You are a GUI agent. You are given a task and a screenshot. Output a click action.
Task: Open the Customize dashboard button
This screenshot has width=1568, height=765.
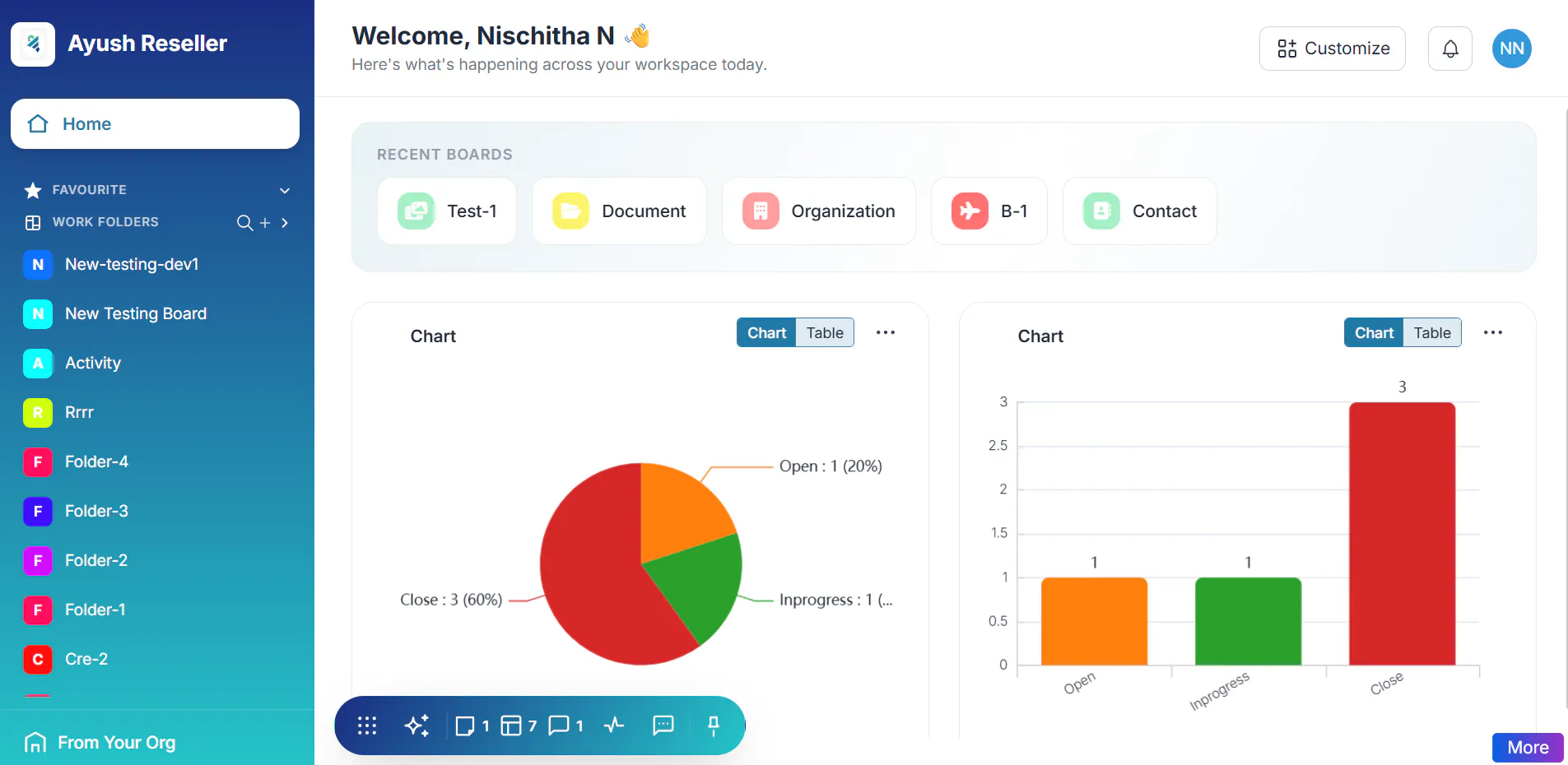(x=1333, y=49)
